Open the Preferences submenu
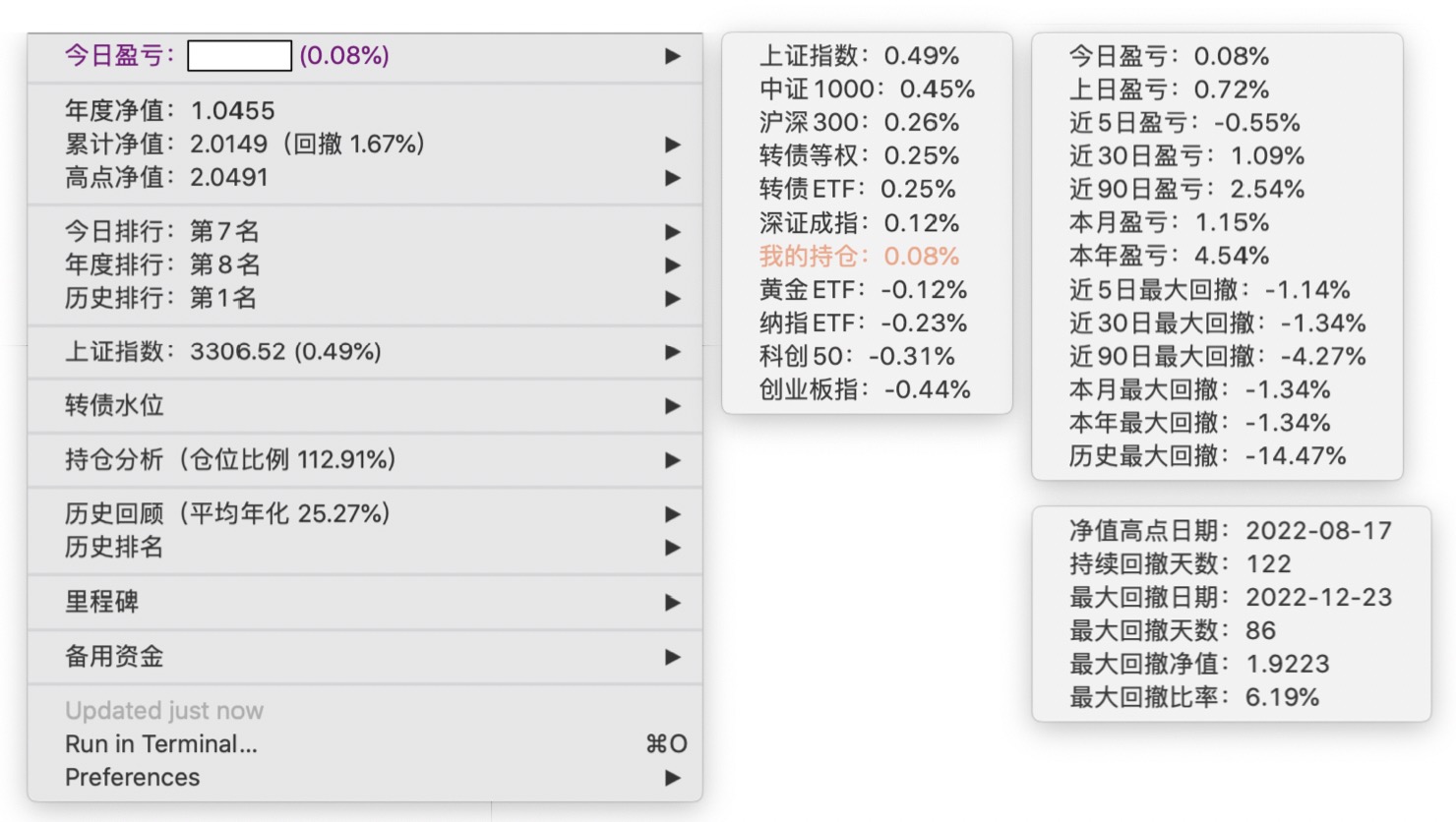 133,778
